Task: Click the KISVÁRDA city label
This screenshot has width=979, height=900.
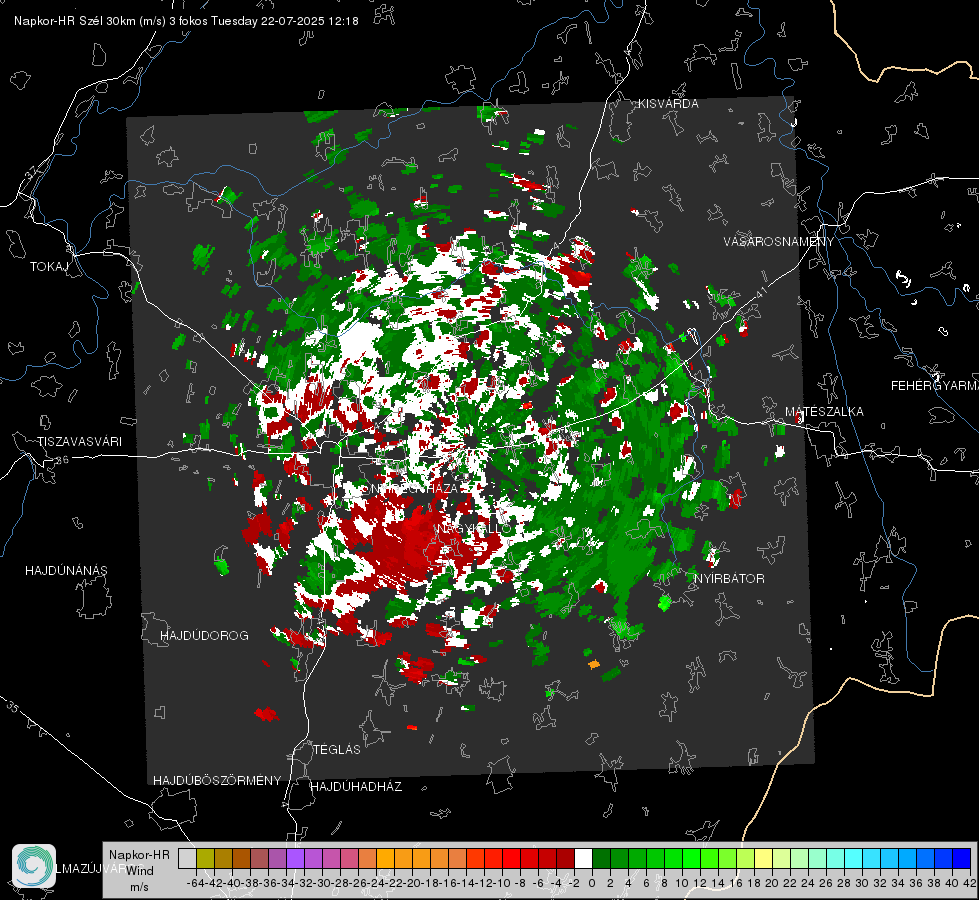Action: point(668,104)
